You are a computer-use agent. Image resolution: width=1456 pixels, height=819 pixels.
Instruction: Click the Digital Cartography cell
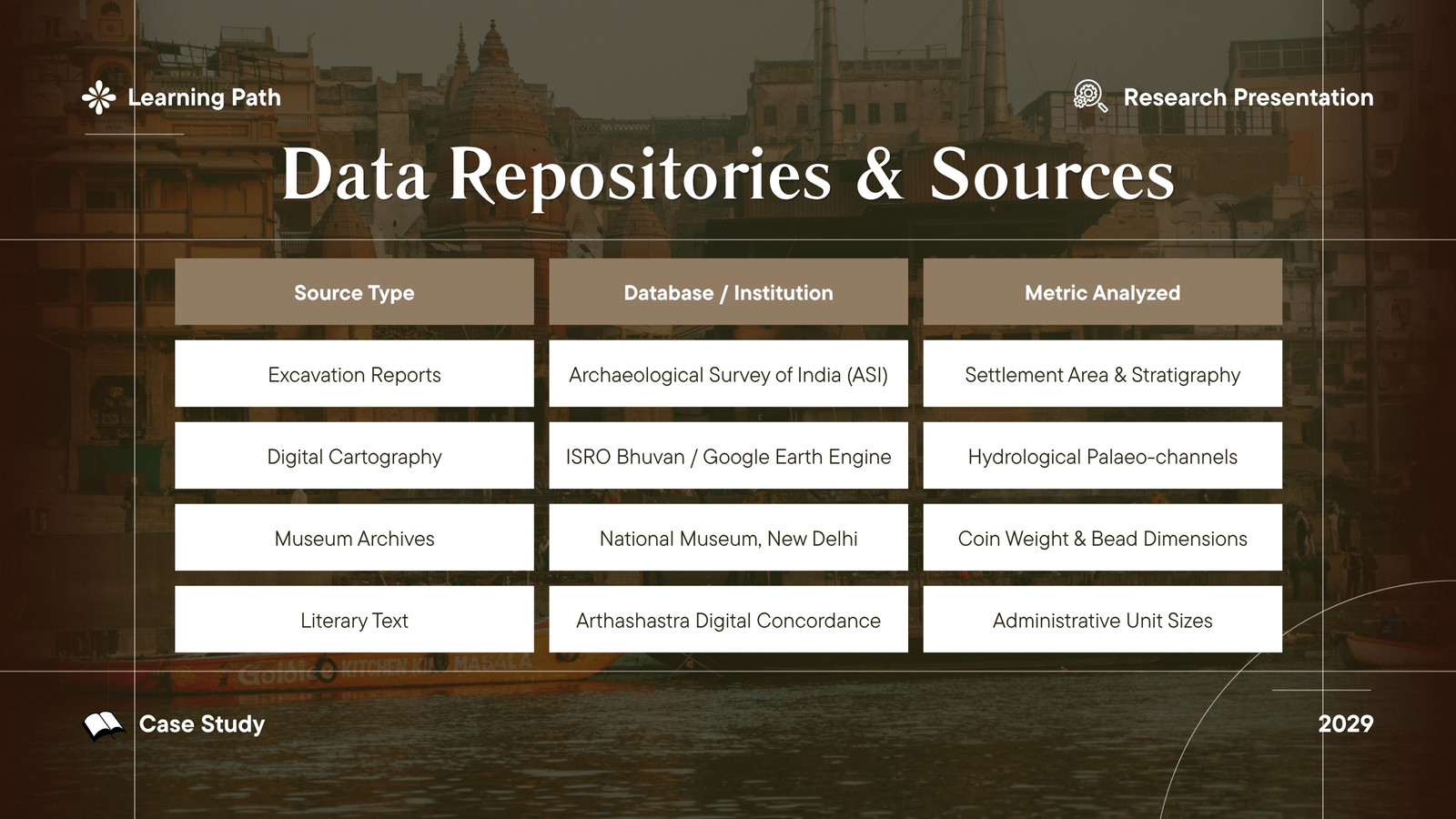tap(354, 456)
